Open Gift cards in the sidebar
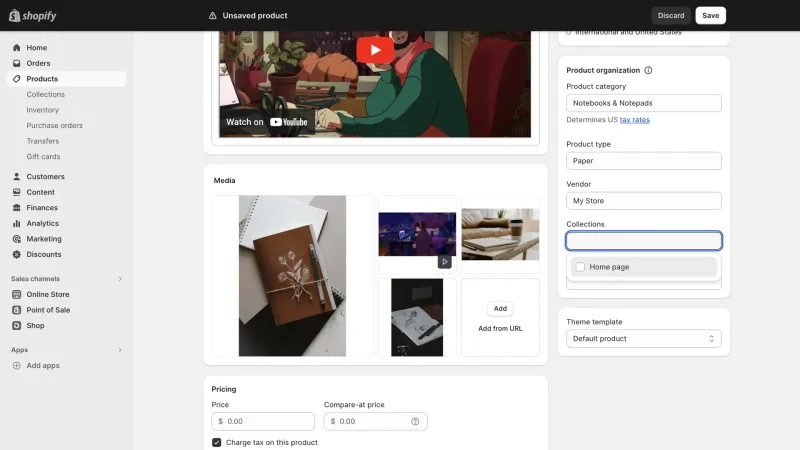This screenshot has width=800, height=450. [43, 157]
